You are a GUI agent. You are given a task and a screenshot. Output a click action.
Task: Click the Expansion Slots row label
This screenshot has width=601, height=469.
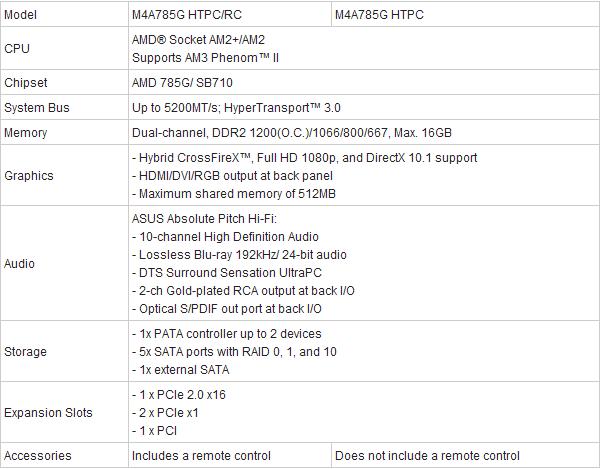tap(48, 413)
